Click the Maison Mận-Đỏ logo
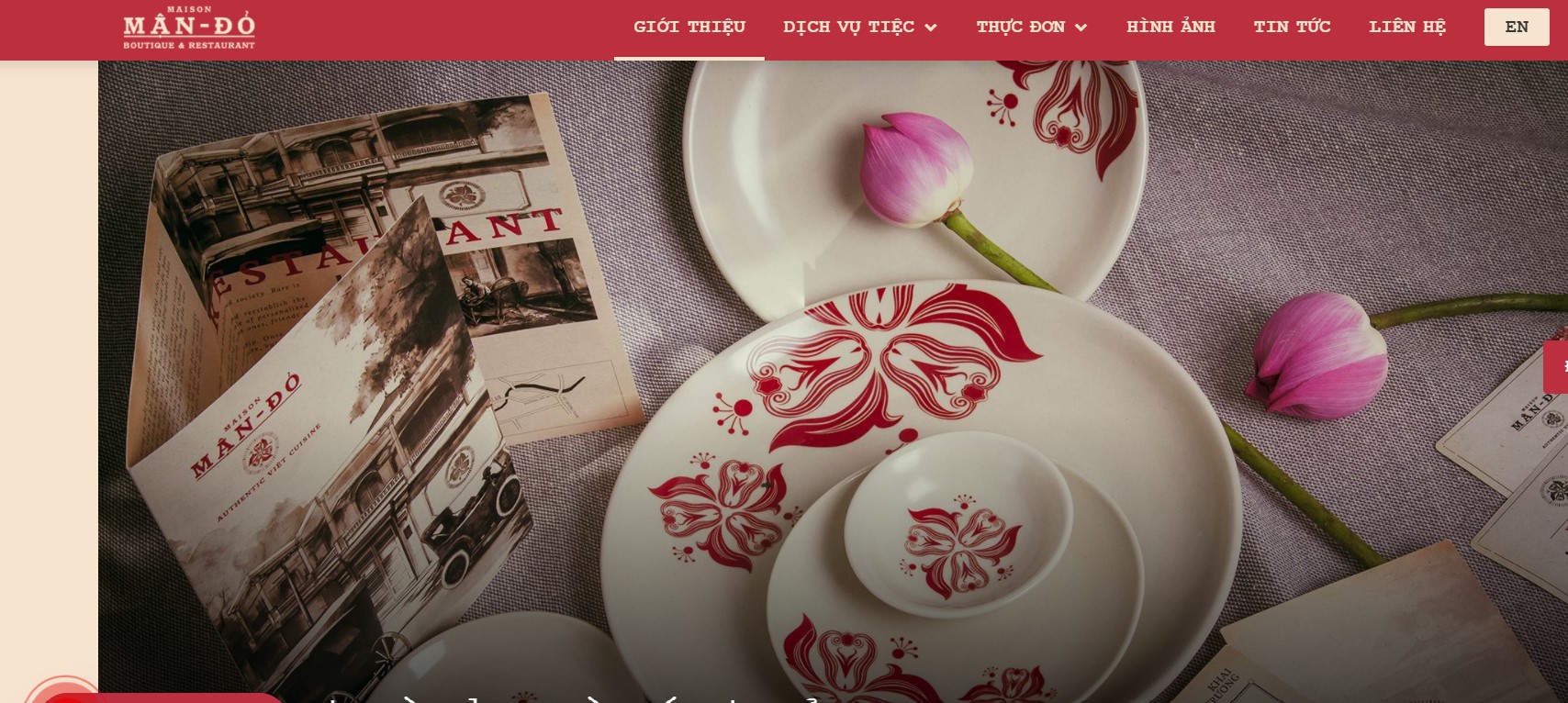This screenshot has width=1568, height=703. 189,28
